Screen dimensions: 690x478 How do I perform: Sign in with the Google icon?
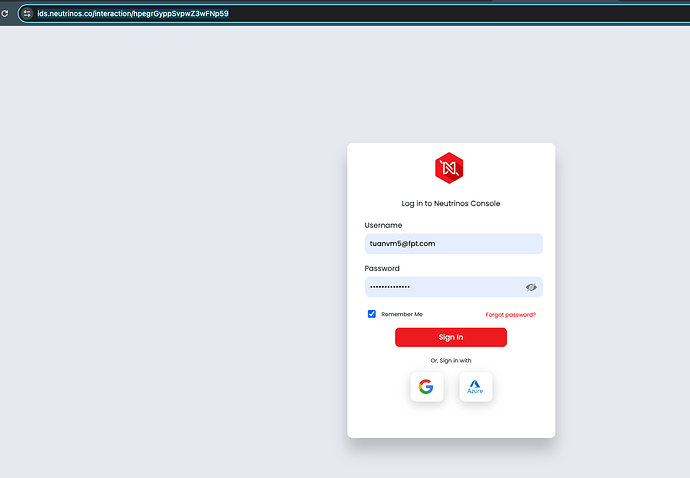coord(427,387)
